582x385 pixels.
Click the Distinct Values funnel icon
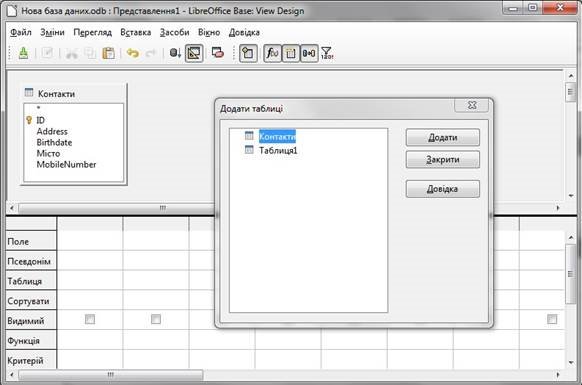click(327, 53)
